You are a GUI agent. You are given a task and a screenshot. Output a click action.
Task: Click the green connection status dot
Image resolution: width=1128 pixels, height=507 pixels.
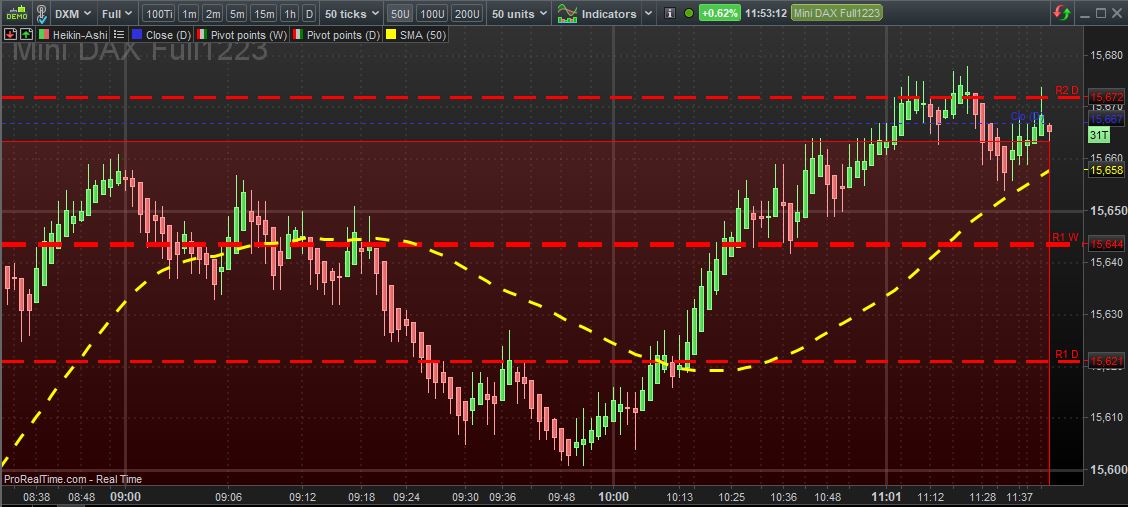pyautogui.click(x=689, y=13)
